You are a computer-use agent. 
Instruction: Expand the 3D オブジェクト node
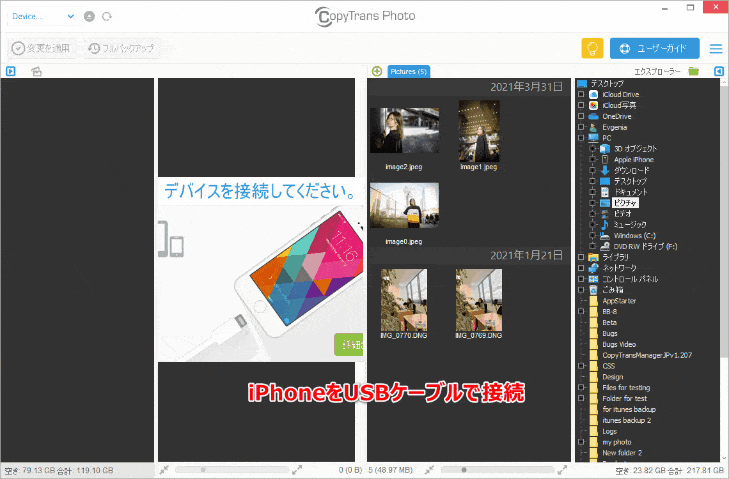592,149
